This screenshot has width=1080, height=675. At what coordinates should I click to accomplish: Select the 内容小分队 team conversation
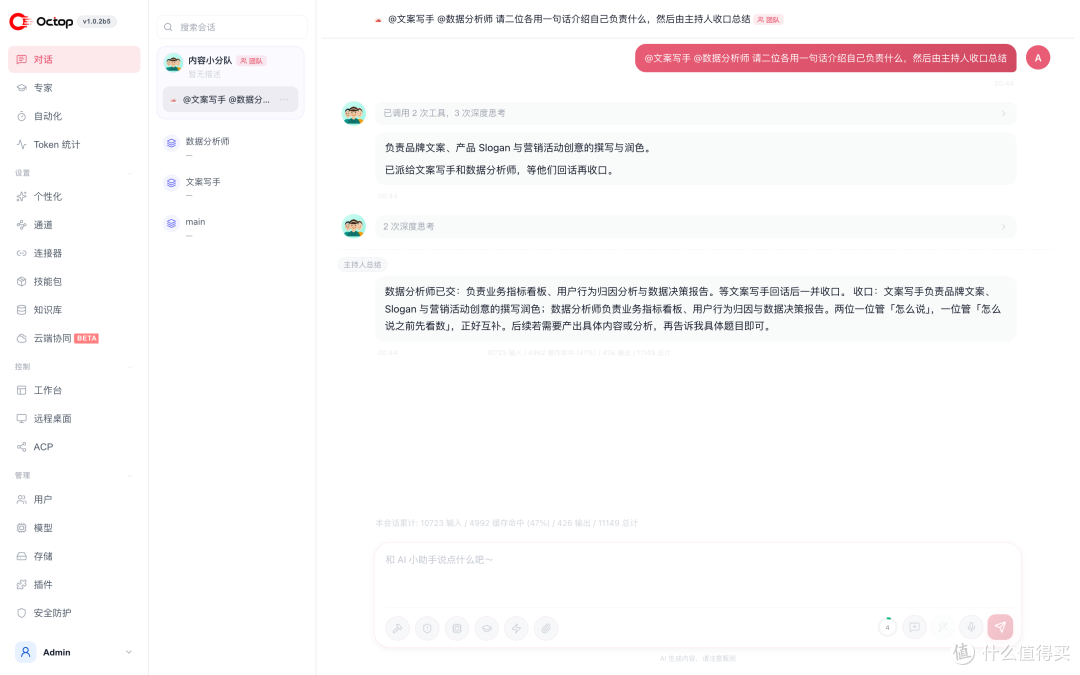pyautogui.click(x=231, y=66)
